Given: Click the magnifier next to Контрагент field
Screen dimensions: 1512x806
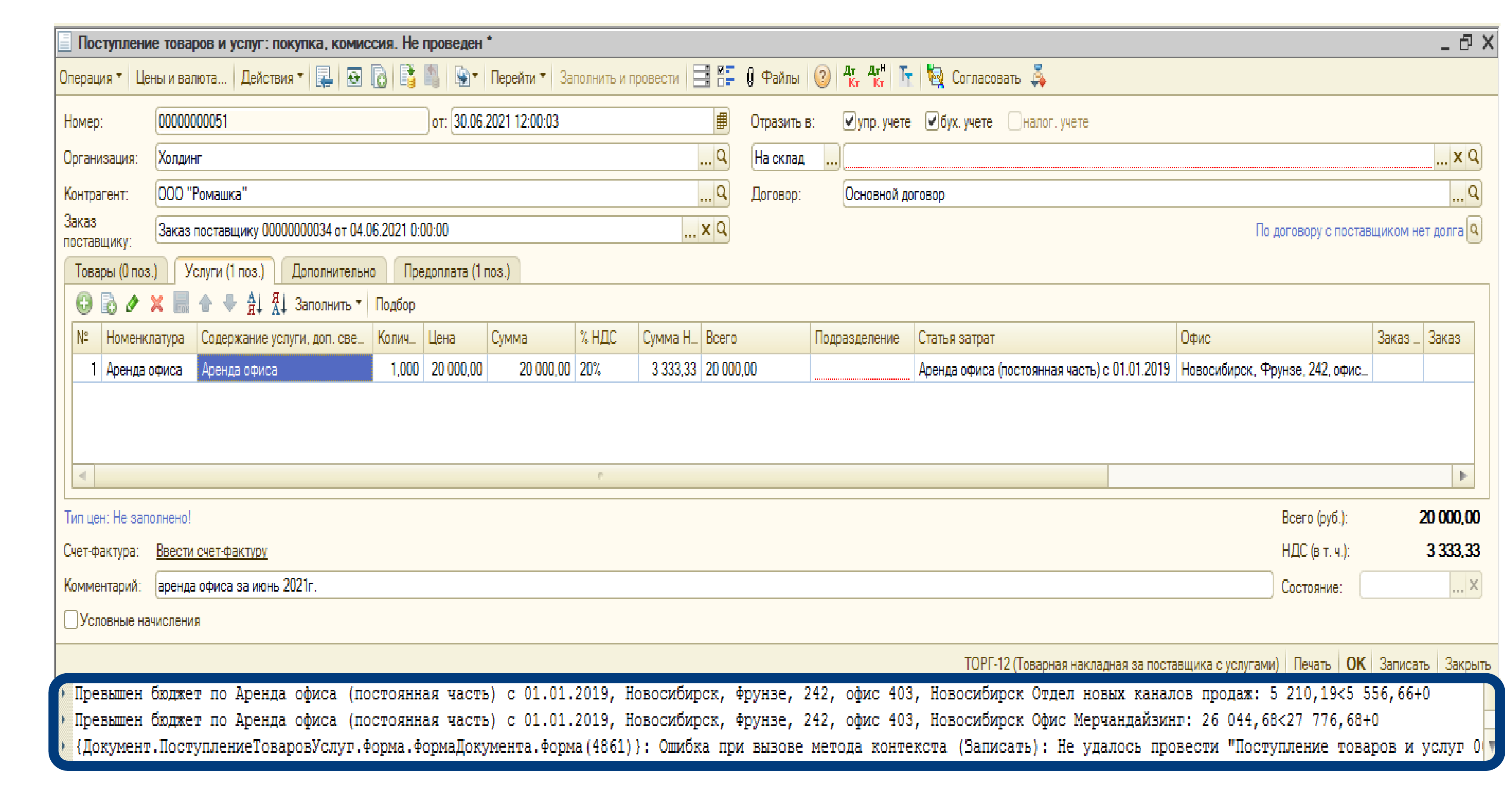Looking at the screenshot, I should [721, 193].
